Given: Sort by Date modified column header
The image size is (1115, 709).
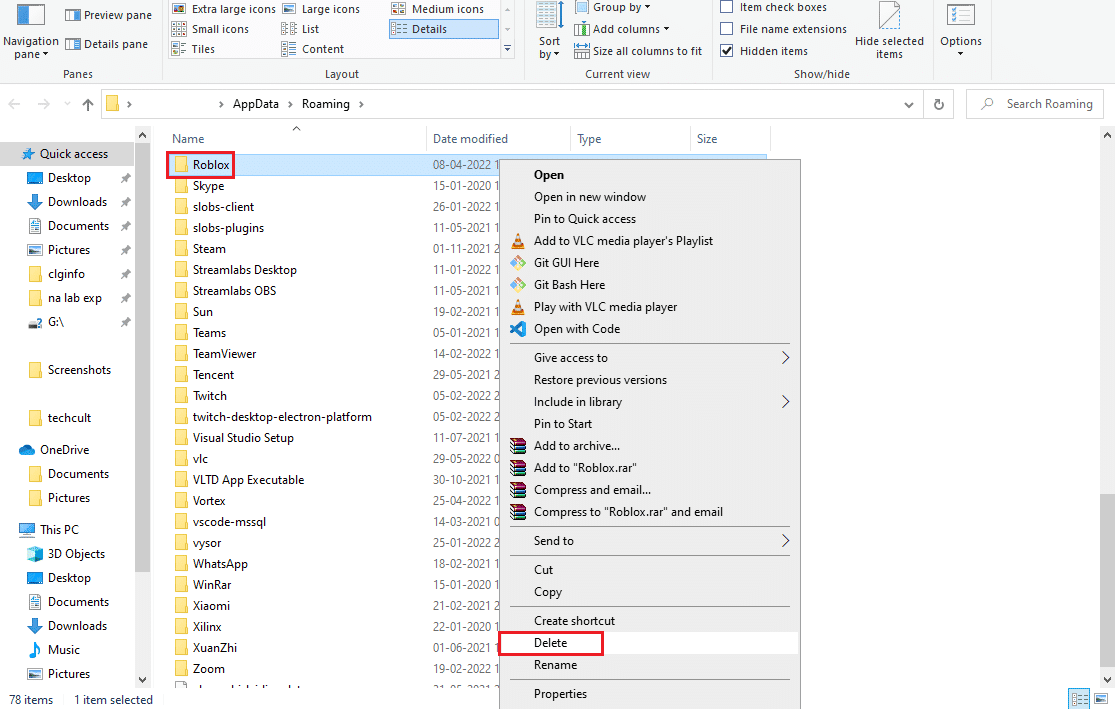Looking at the screenshot, I should (x=470, y=139).
